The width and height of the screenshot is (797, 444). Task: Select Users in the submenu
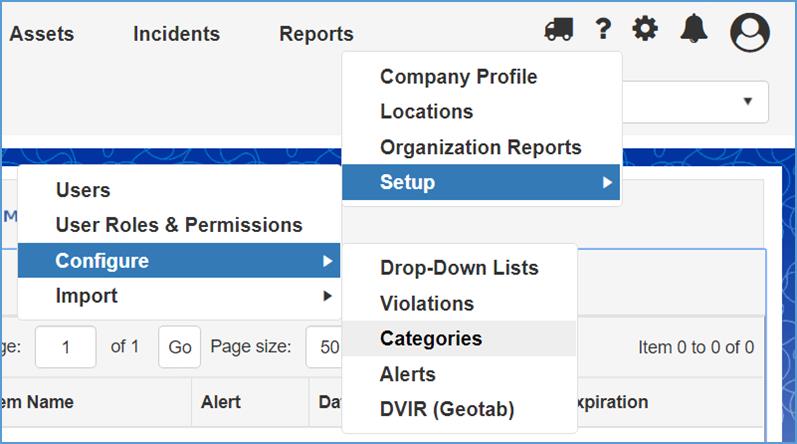(83, 190)
